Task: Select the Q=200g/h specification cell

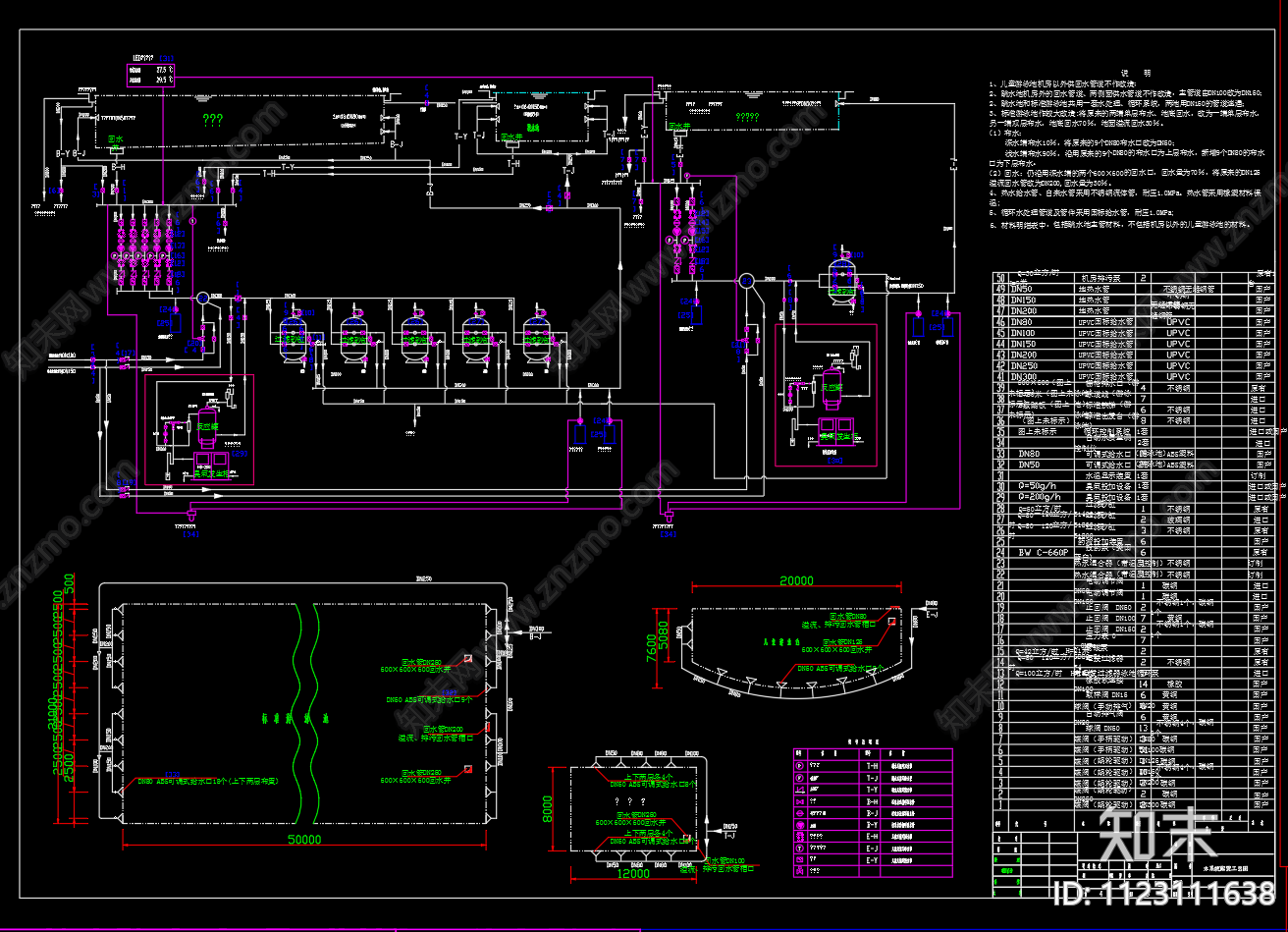Action: (x=1040, y=497)
